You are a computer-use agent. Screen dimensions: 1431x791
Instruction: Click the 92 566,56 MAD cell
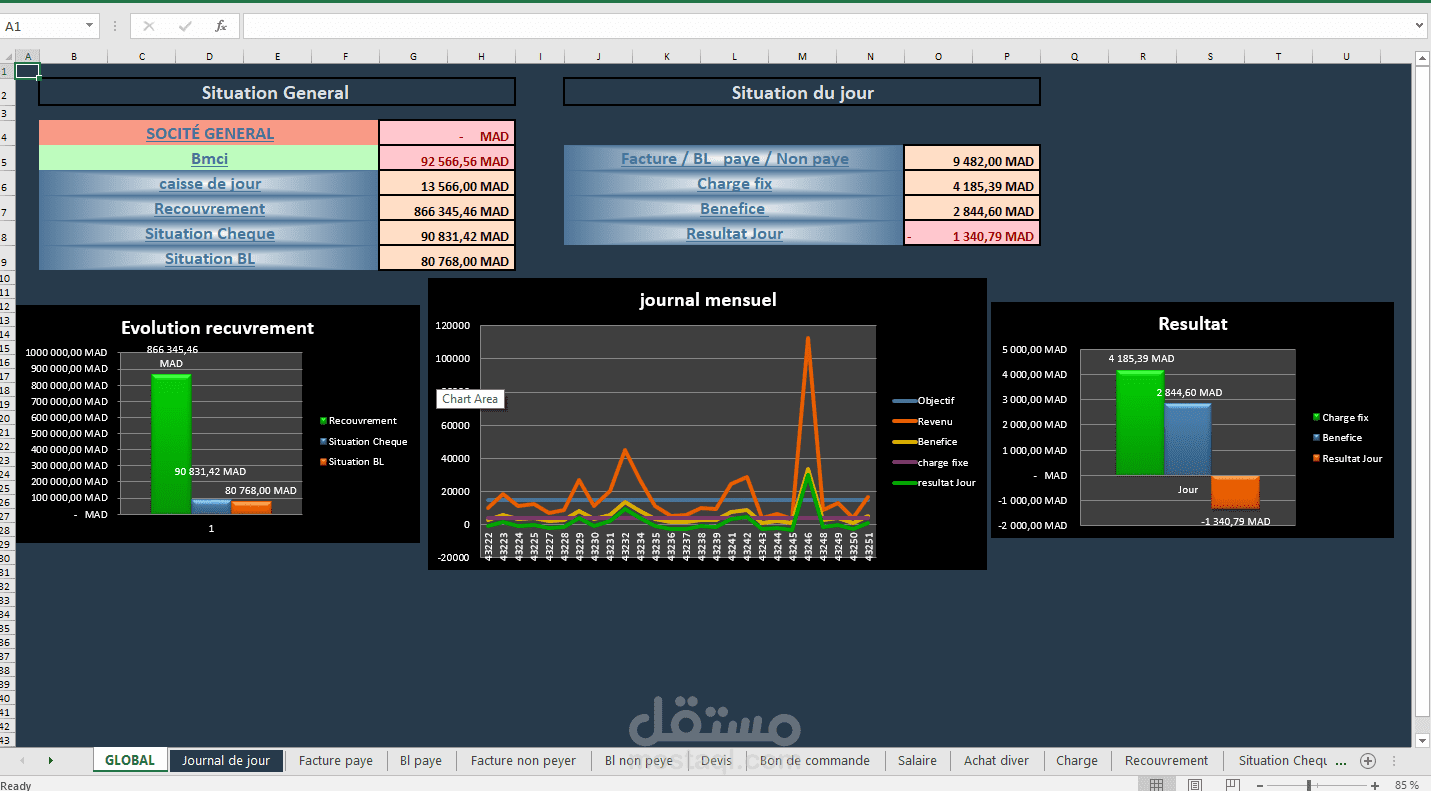point(447,160)
